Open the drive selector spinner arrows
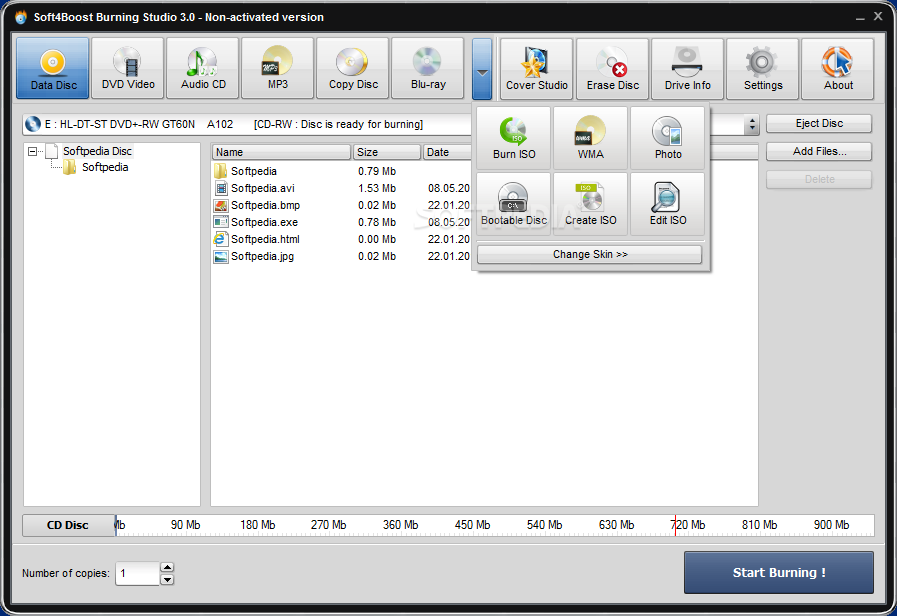The image size is (897, 616). (x=752, y=124)
